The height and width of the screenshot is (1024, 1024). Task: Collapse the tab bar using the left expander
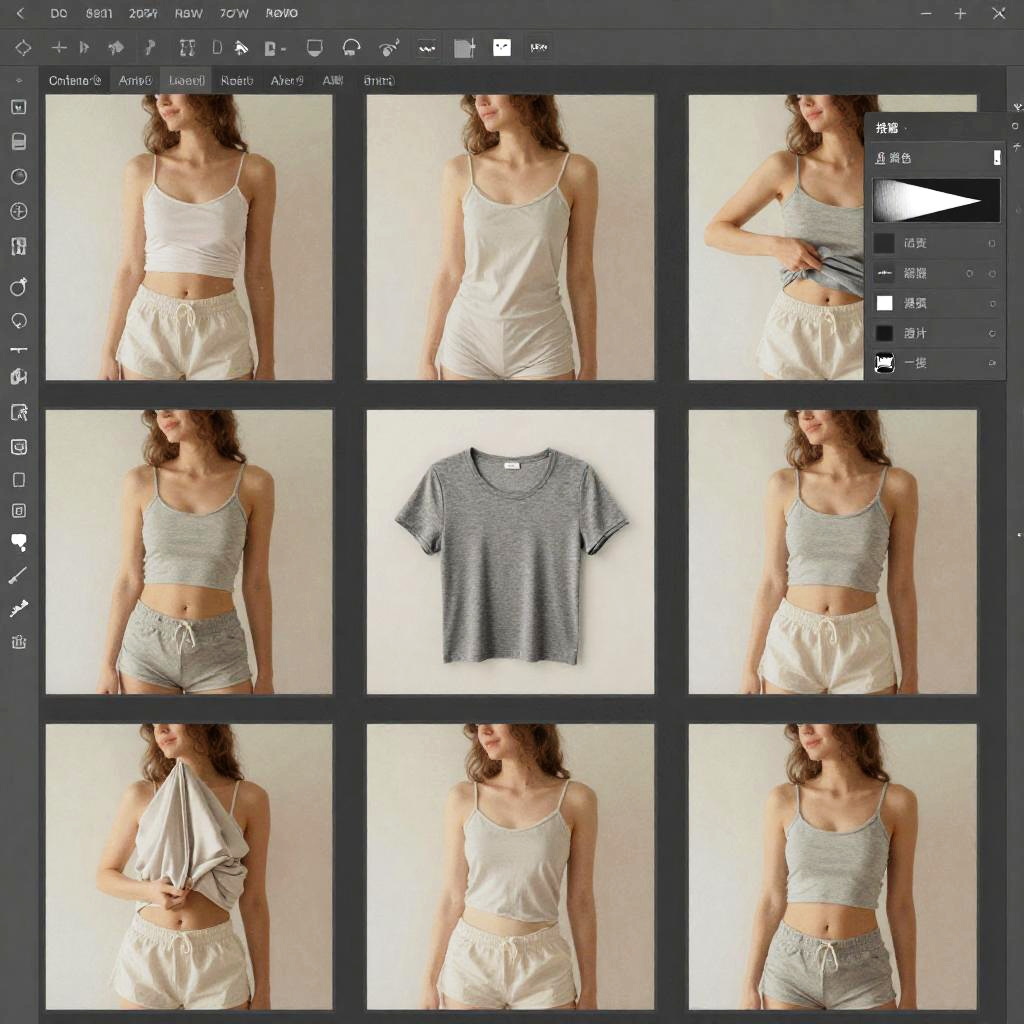pos(18,80)
